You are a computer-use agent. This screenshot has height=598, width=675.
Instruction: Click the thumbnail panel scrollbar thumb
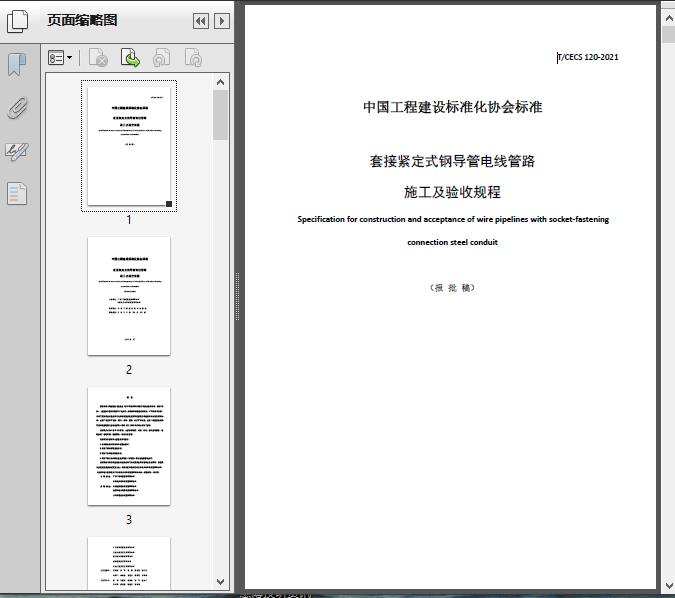click(220, 115)
